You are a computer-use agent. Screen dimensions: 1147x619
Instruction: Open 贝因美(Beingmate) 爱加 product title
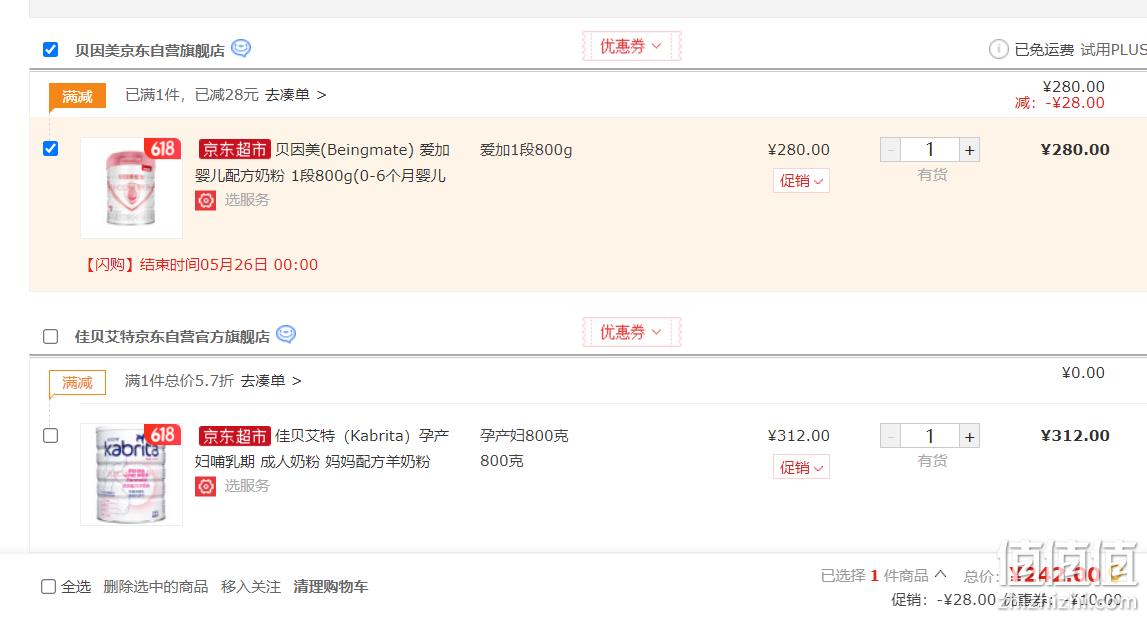click(x=323, y=162)
